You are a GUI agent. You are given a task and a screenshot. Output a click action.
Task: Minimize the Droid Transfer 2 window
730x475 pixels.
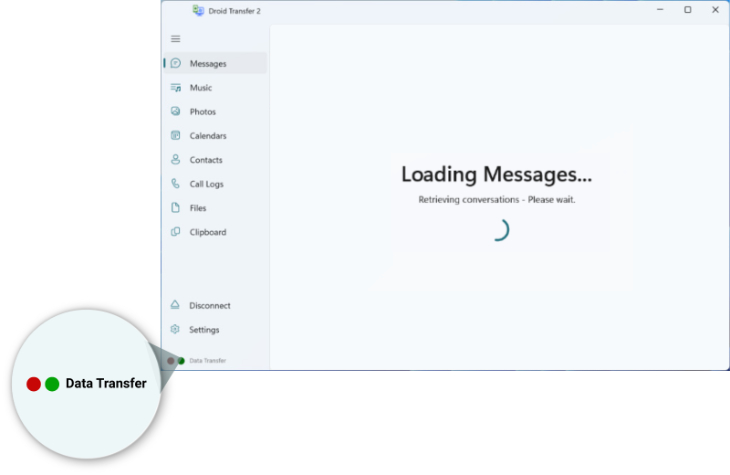click(x=659, y=10)
